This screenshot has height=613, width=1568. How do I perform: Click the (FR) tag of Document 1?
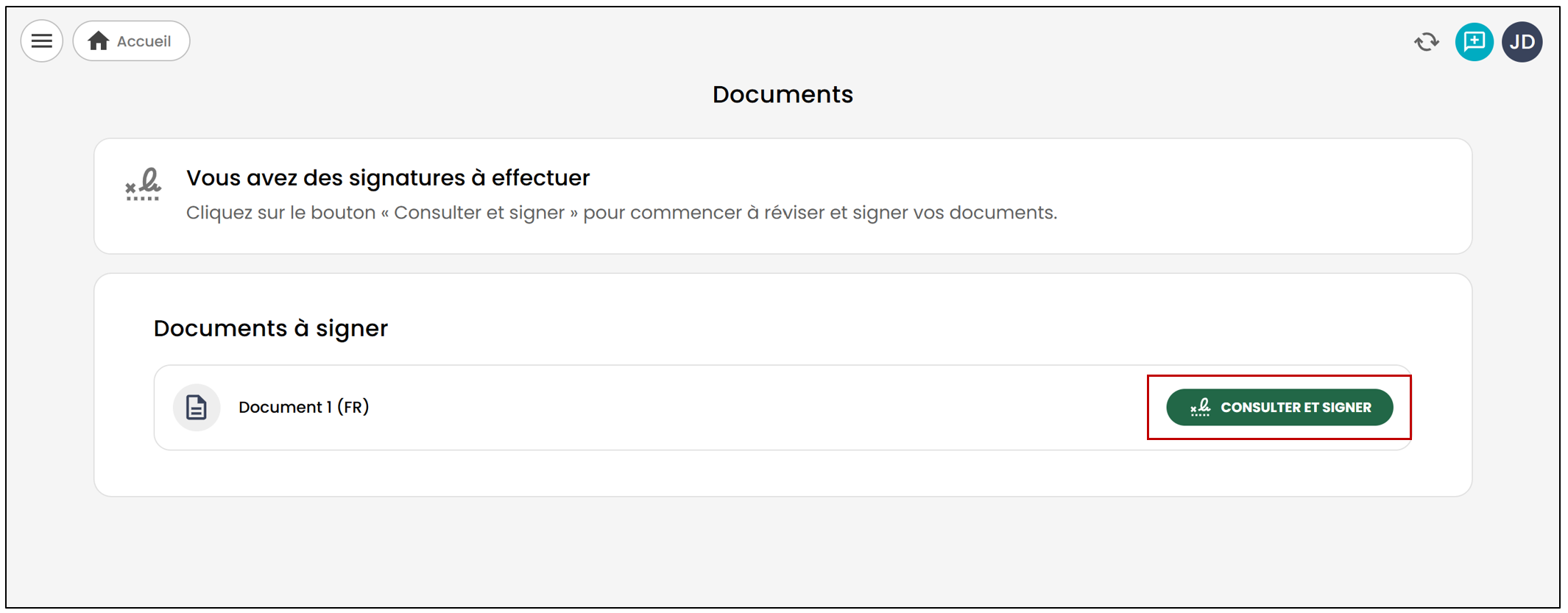pos(353,407)
